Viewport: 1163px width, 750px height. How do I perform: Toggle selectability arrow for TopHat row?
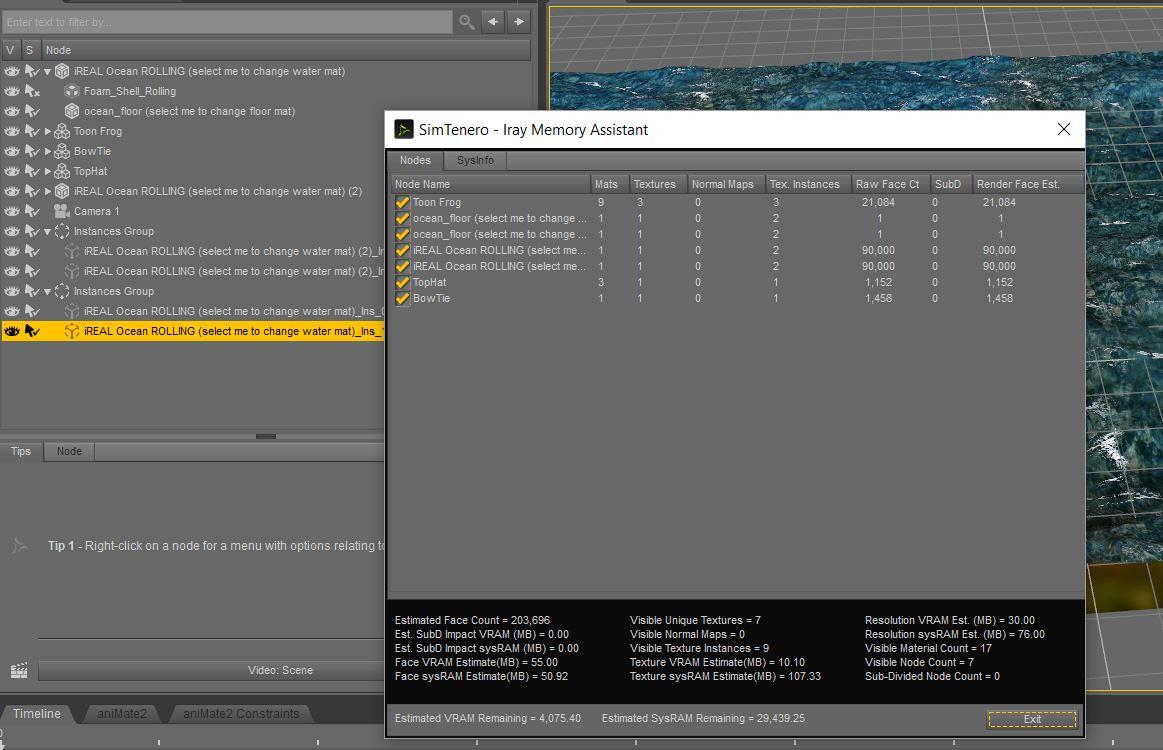point(32,171)
